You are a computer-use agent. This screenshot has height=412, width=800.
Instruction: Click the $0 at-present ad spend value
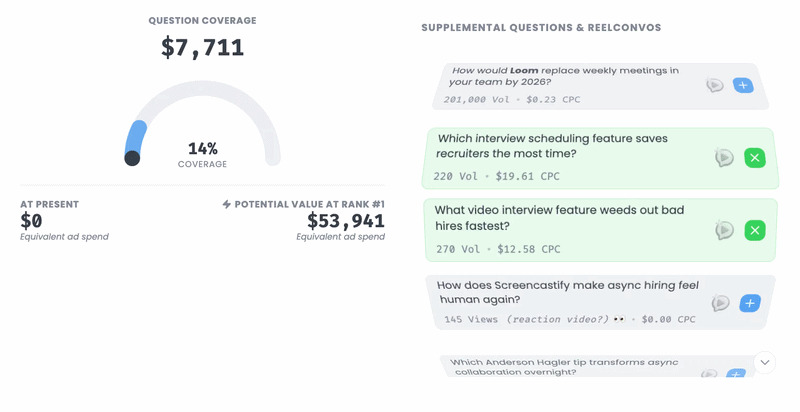tap(31, 221)
